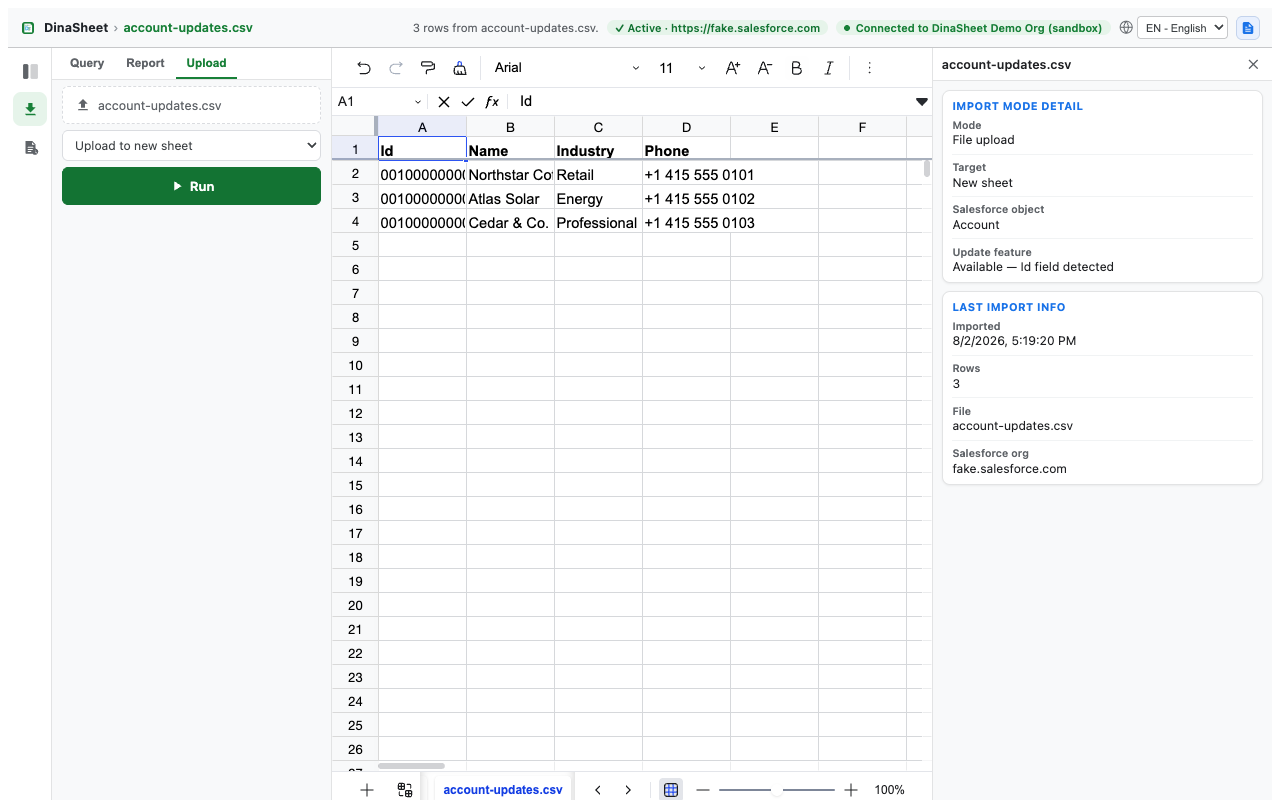This screenshot has width=1280, height=800.
Task: Click the Undo arrow in the toolbar
Action: click(x=364, y=68)
